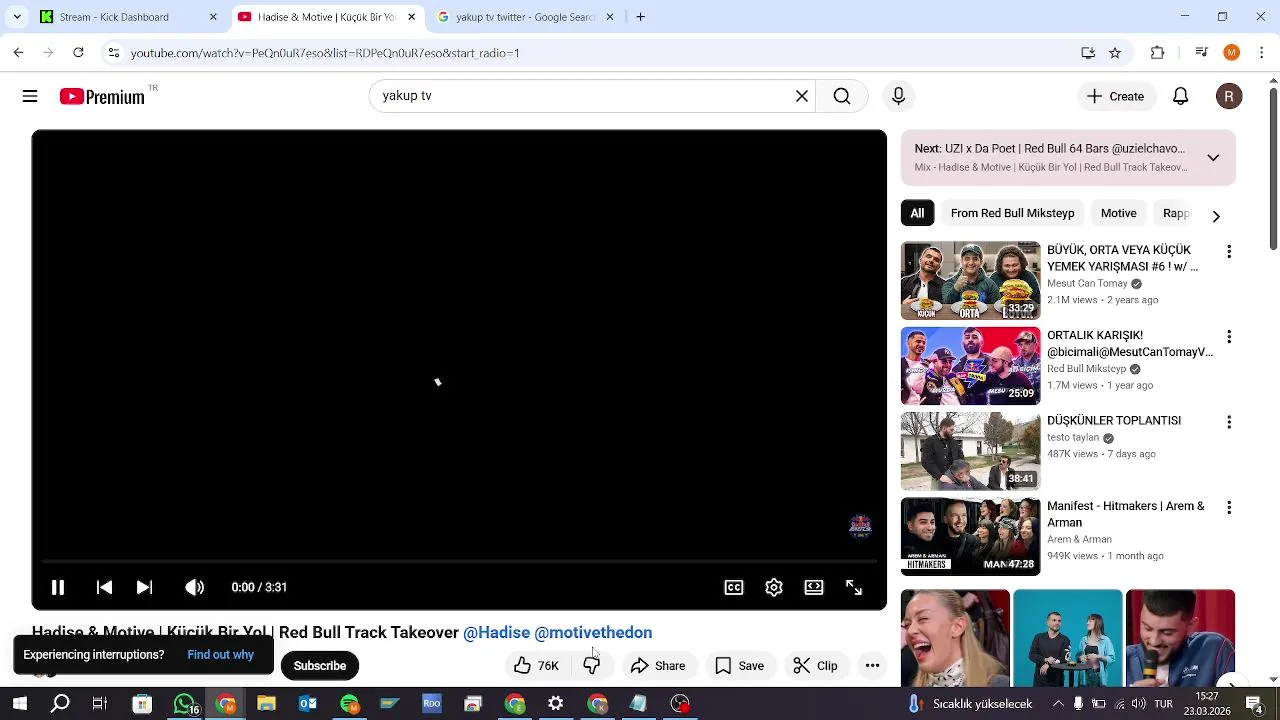Image resolution: width=1280 pixels, height=720 pixels.
Task: Select the 'Motive' filter chip
Action: click(1118, 213)
